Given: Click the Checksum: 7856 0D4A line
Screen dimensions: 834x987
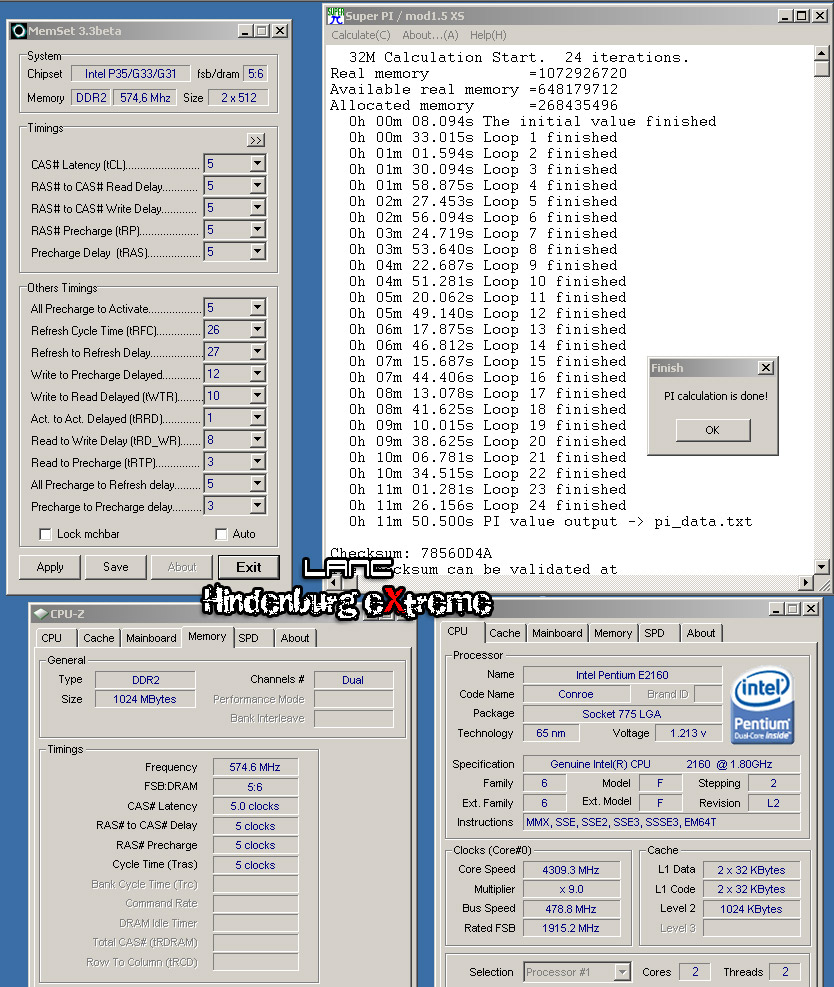Looking at the screenshot, I should [x=411, y=553].
